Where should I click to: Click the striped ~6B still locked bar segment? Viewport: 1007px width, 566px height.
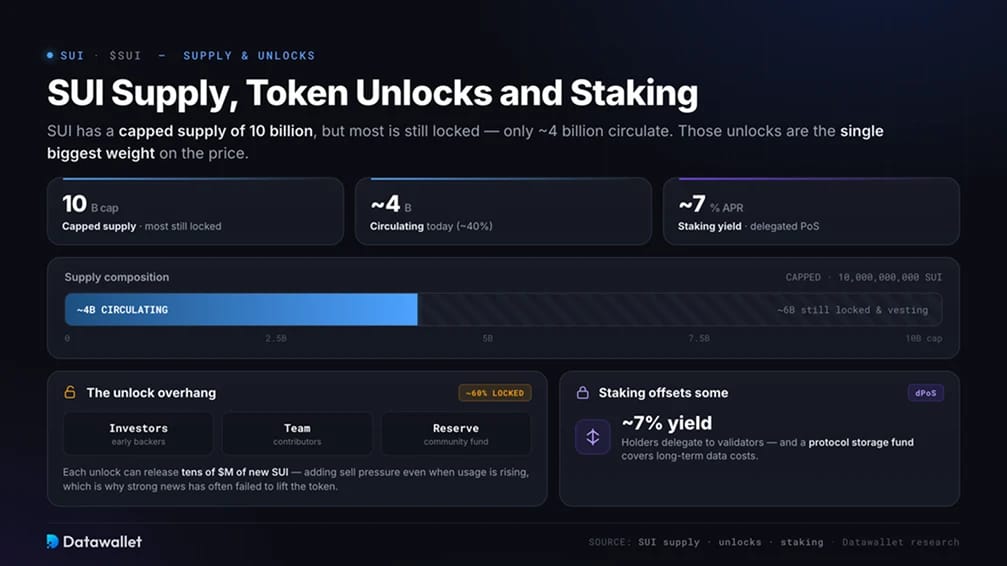pyautogui.click(x=679, y=310)
